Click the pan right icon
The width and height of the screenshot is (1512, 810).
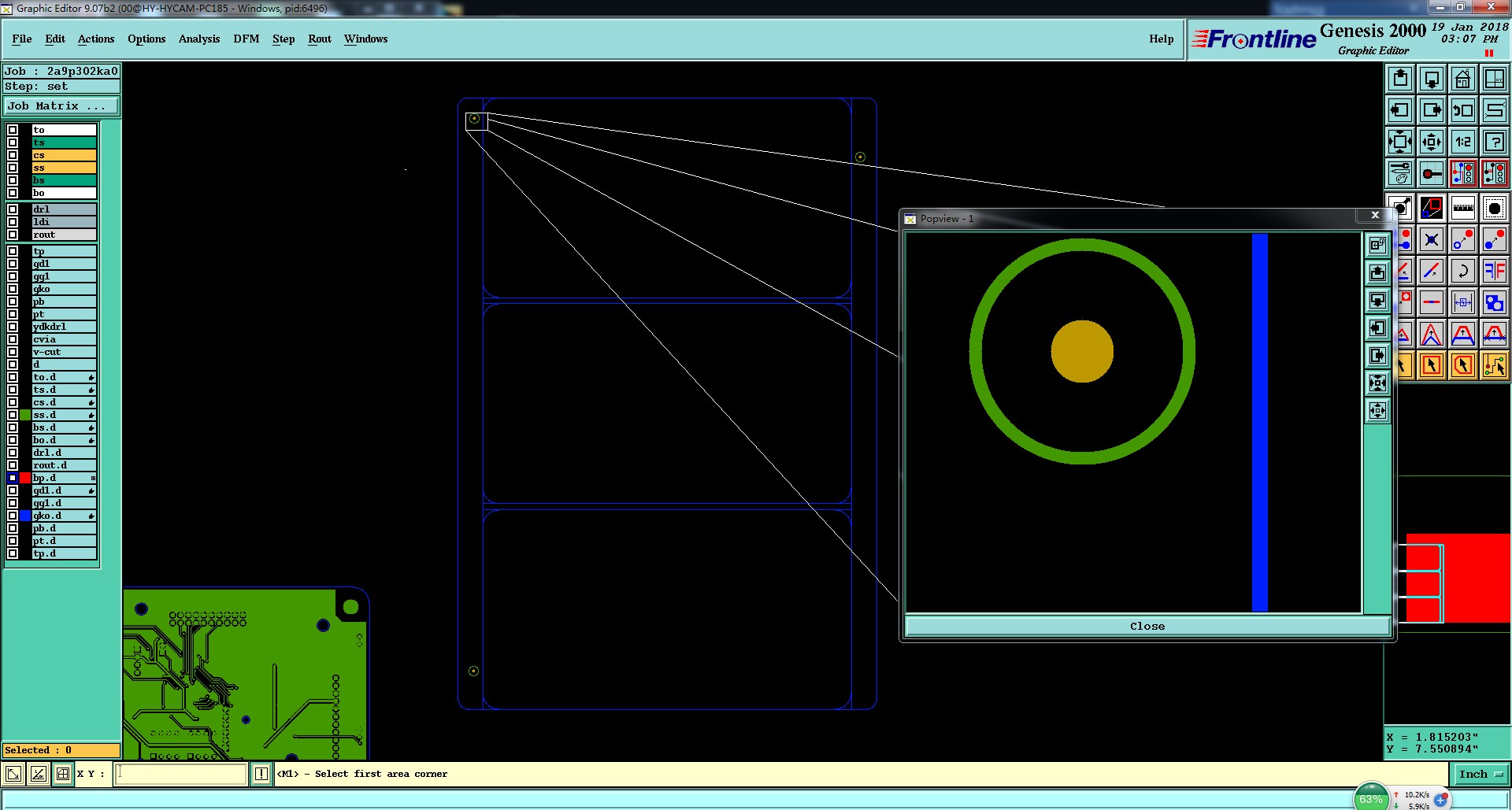[1432, 110]
